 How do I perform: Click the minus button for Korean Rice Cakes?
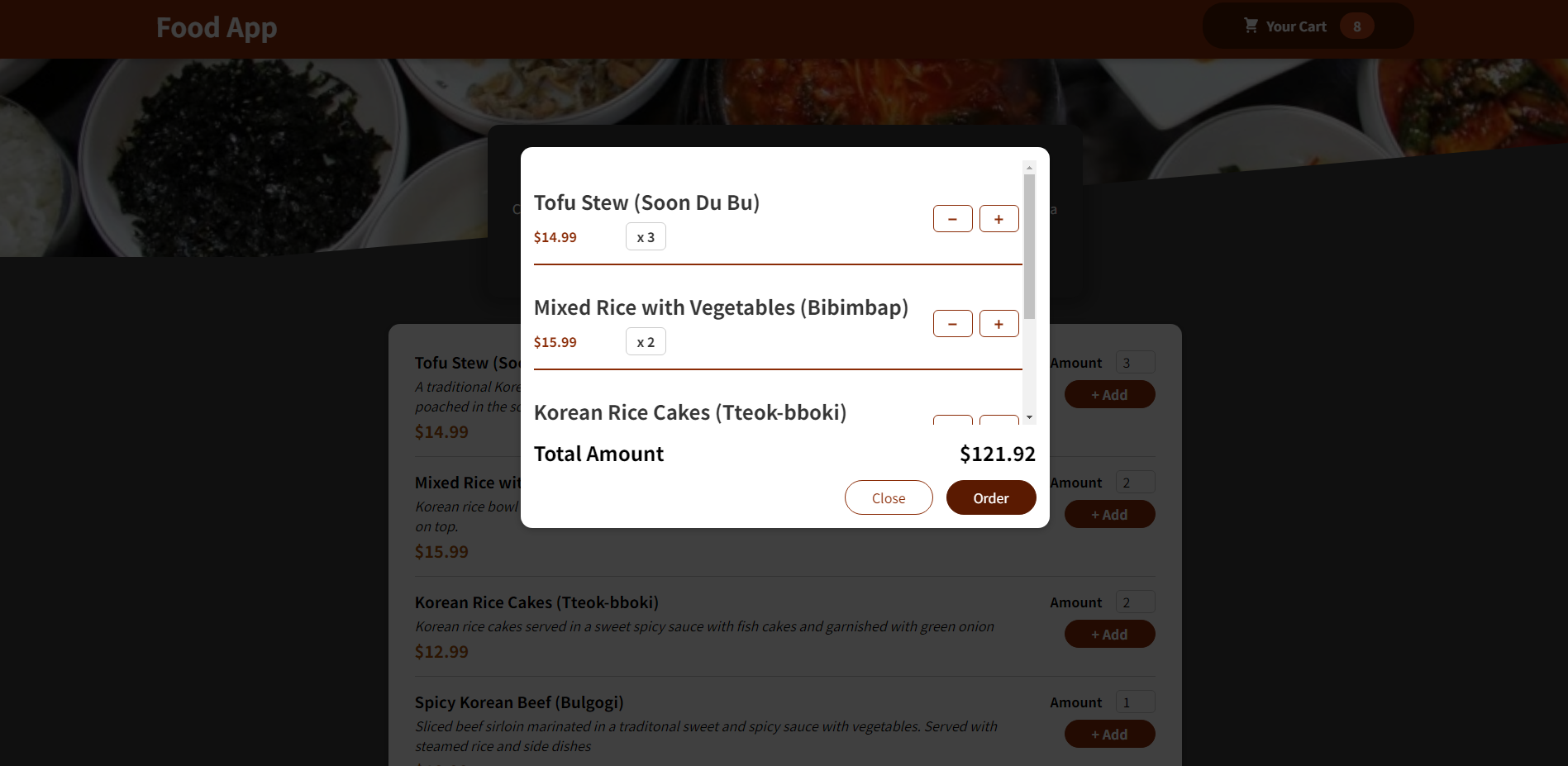(952, 422)
